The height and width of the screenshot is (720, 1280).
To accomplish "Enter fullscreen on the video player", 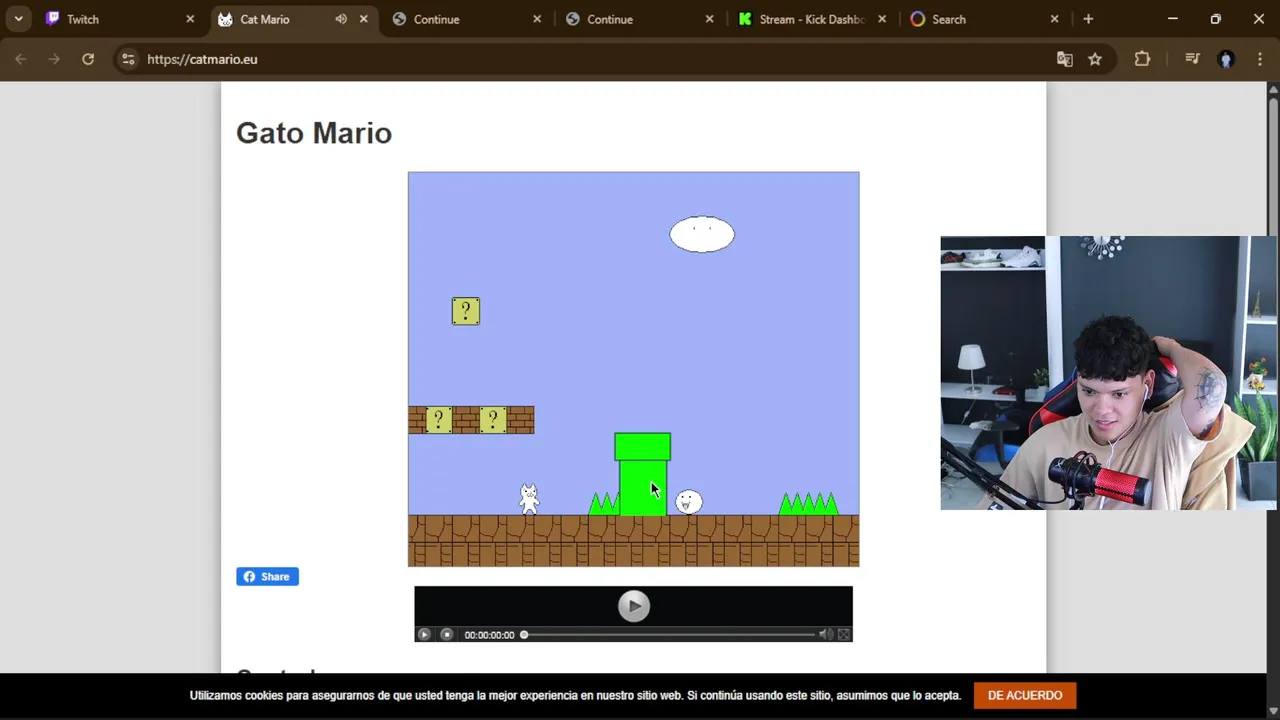I will (844, 635).
